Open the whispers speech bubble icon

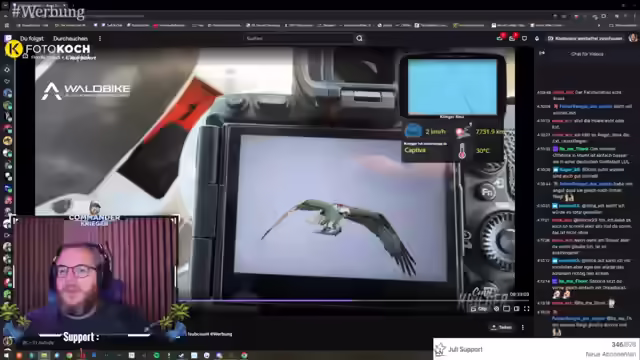click(524, 38)
